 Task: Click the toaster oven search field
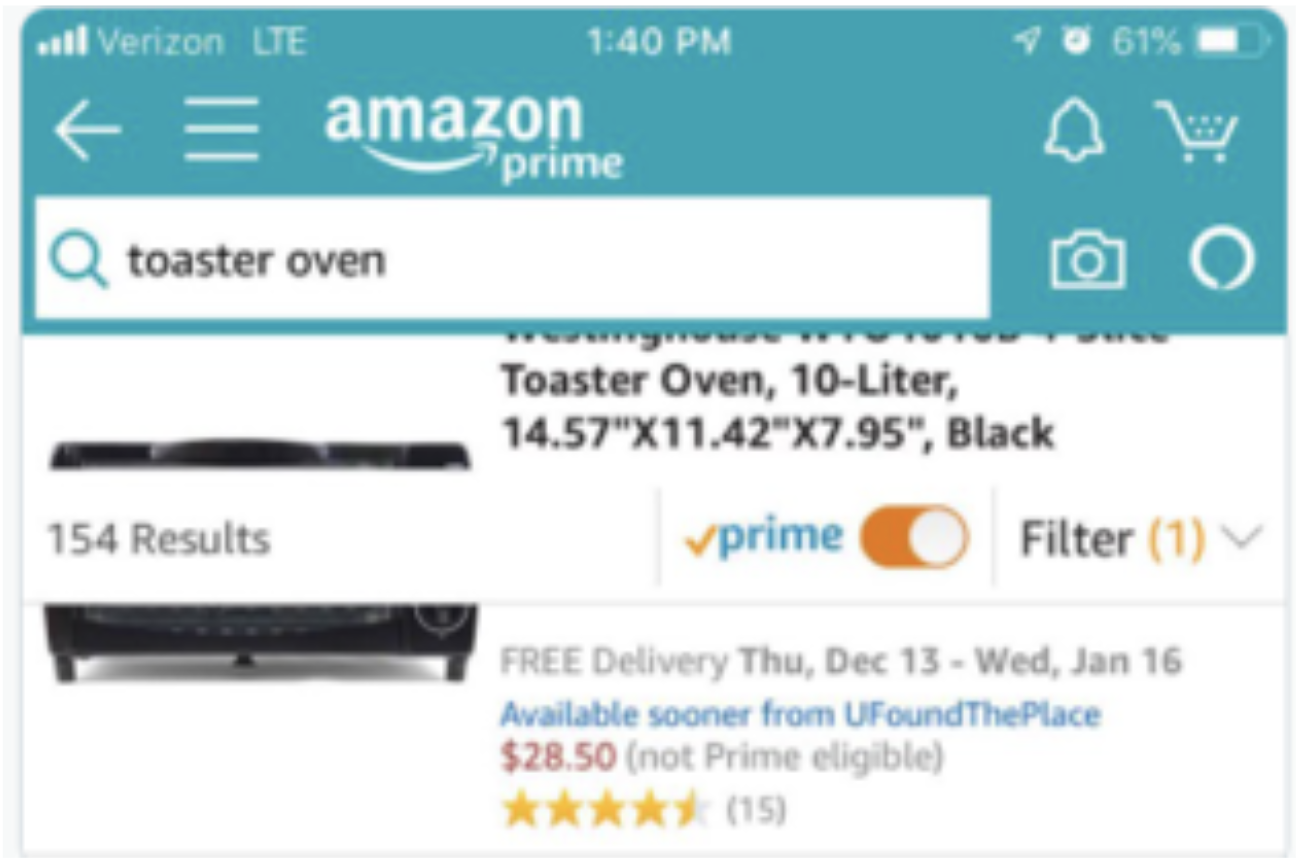coord(512,257)
